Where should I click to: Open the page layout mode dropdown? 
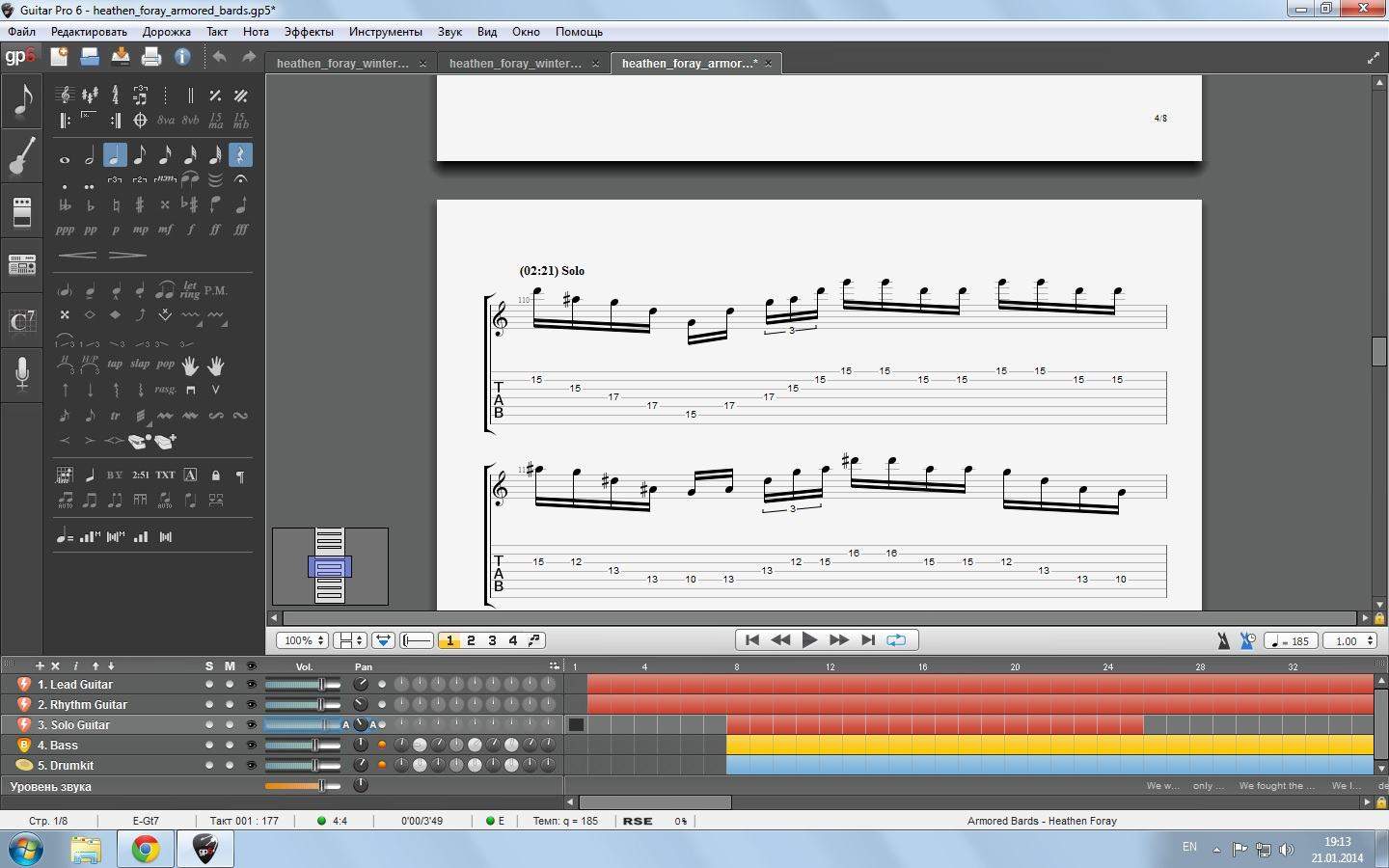349,640
